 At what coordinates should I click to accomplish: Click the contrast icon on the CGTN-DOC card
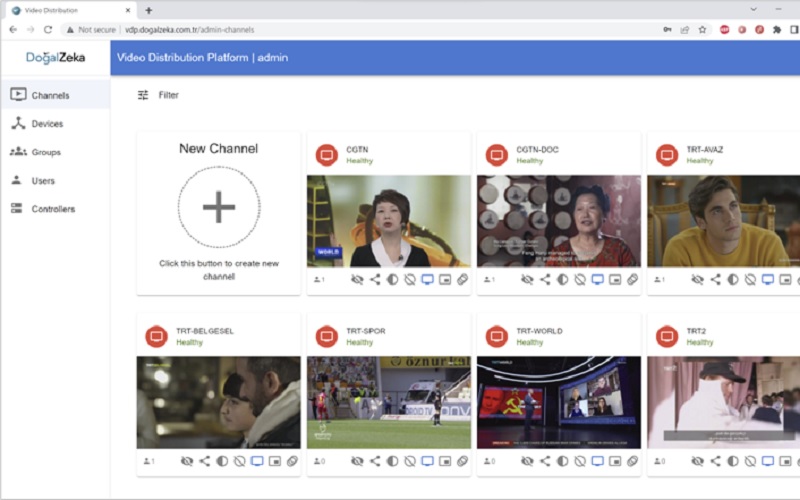point(563,280)
